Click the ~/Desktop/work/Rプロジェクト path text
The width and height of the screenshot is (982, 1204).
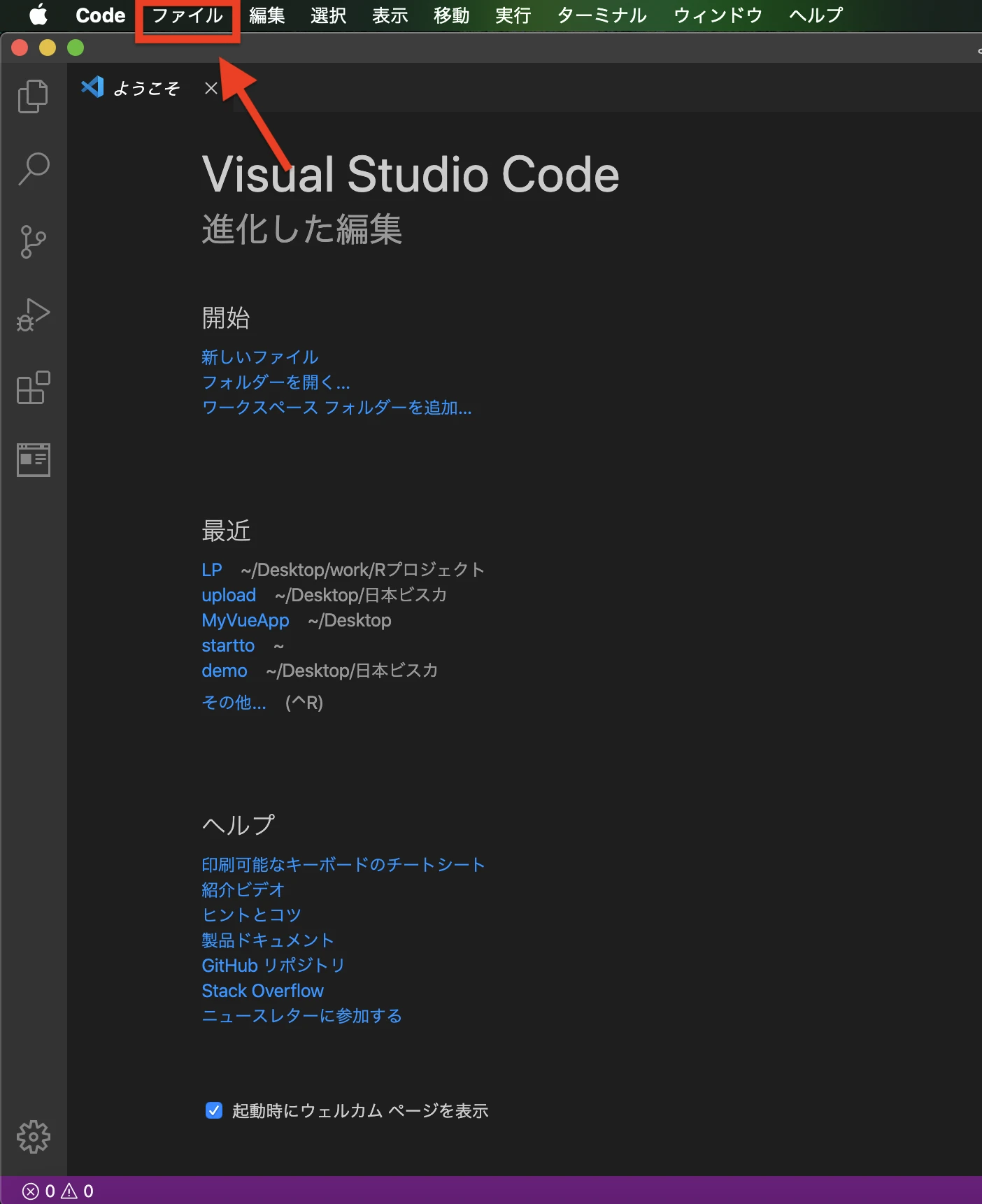[x=363, y=570]
